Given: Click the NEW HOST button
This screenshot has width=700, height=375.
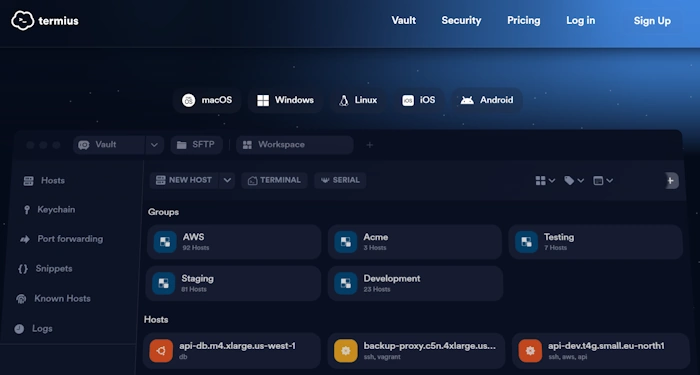Looking at the screenshot, I should point(183,180).
